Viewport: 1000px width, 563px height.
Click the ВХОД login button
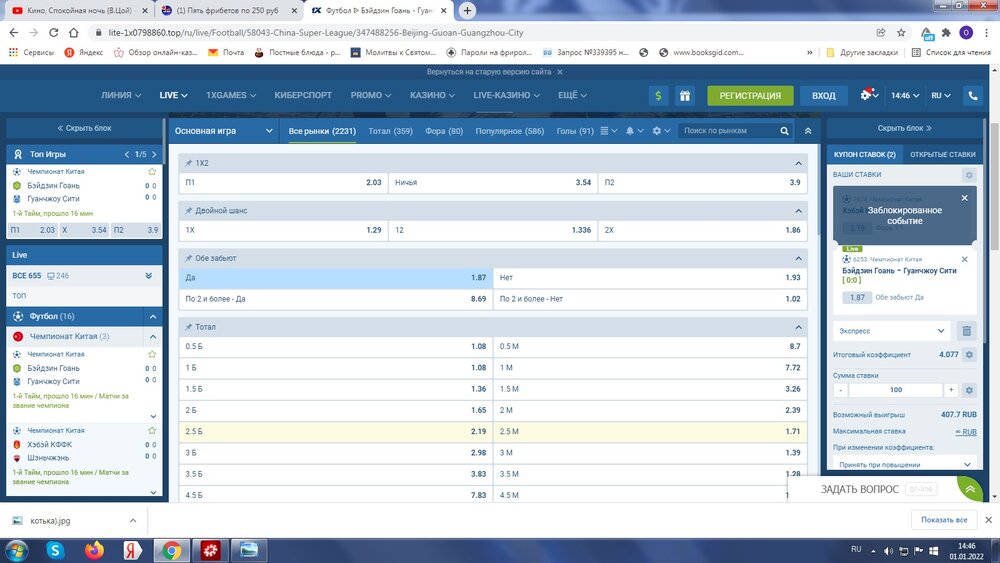tap(823, 96)
